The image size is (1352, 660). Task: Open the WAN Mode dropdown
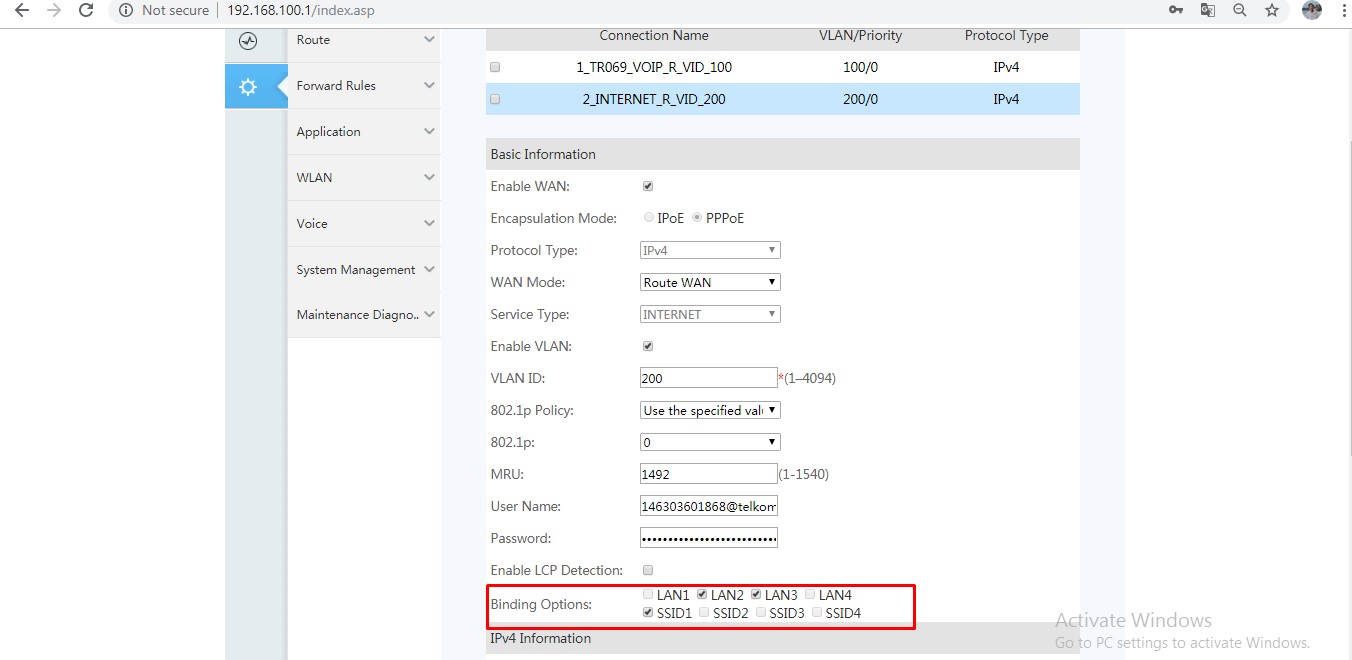tap(709, 281)
